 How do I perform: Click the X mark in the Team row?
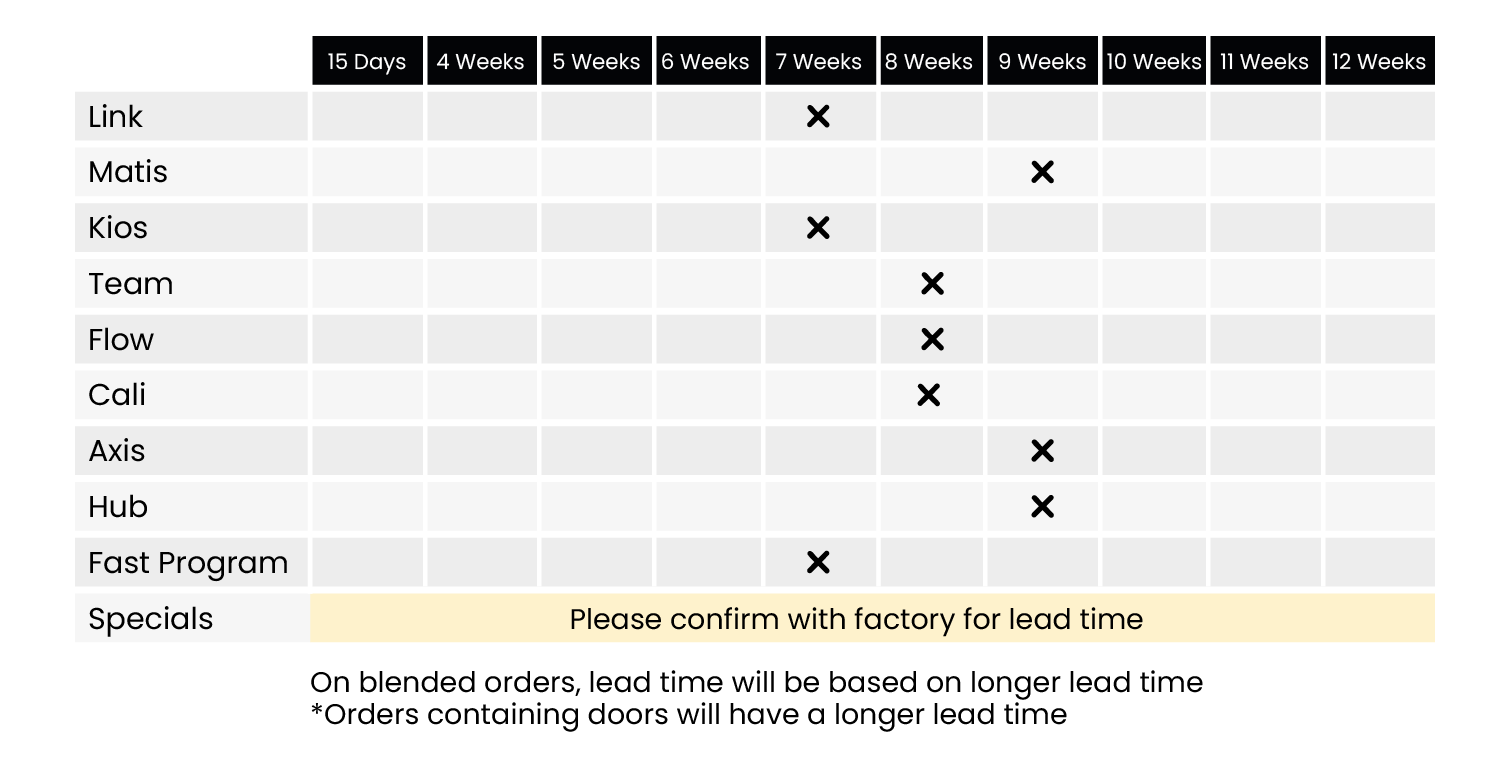(932, 284)
